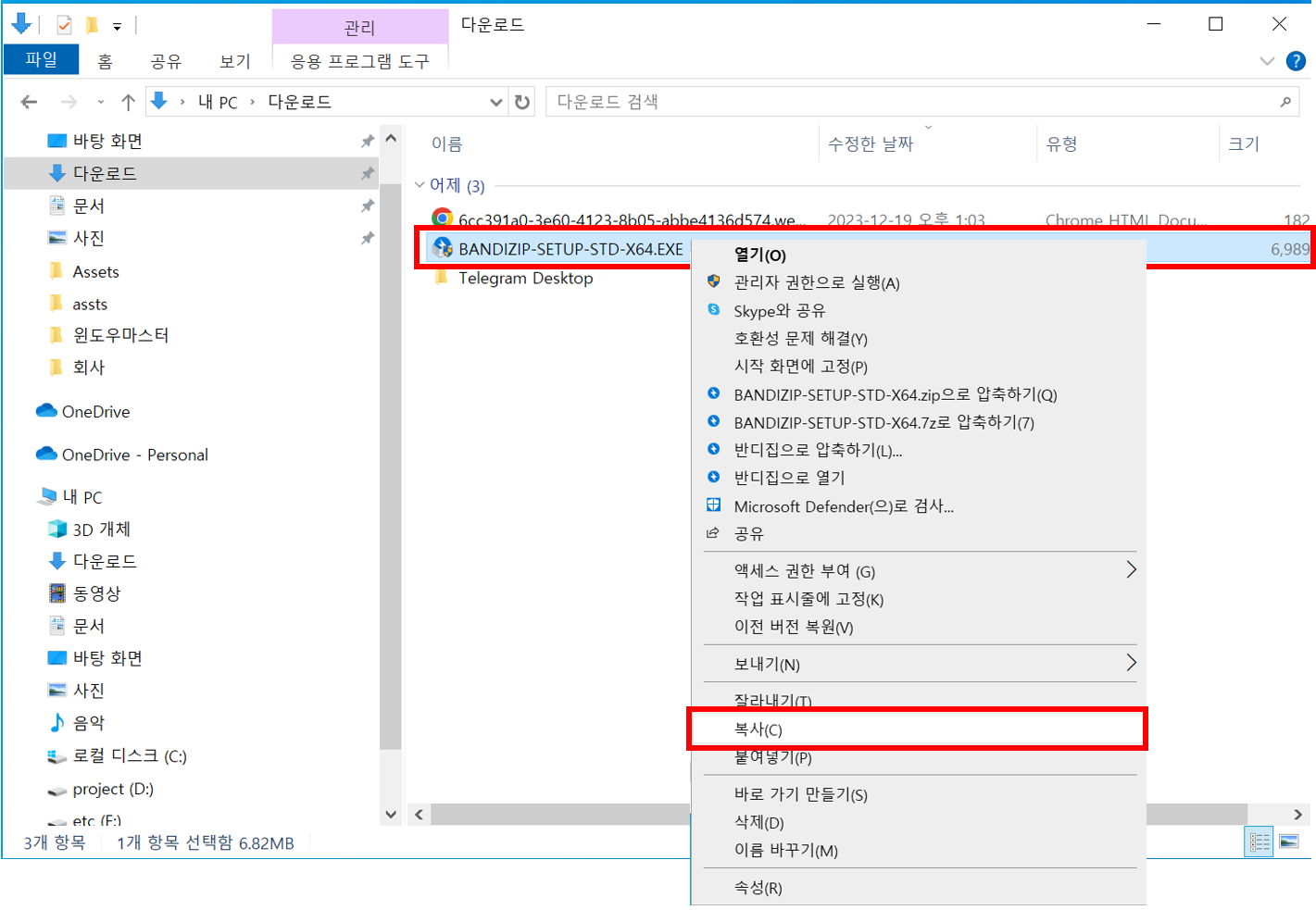Expand the address bar history dropdown
The height and width of the screenshot is (910, 1316).
(496, 102)
